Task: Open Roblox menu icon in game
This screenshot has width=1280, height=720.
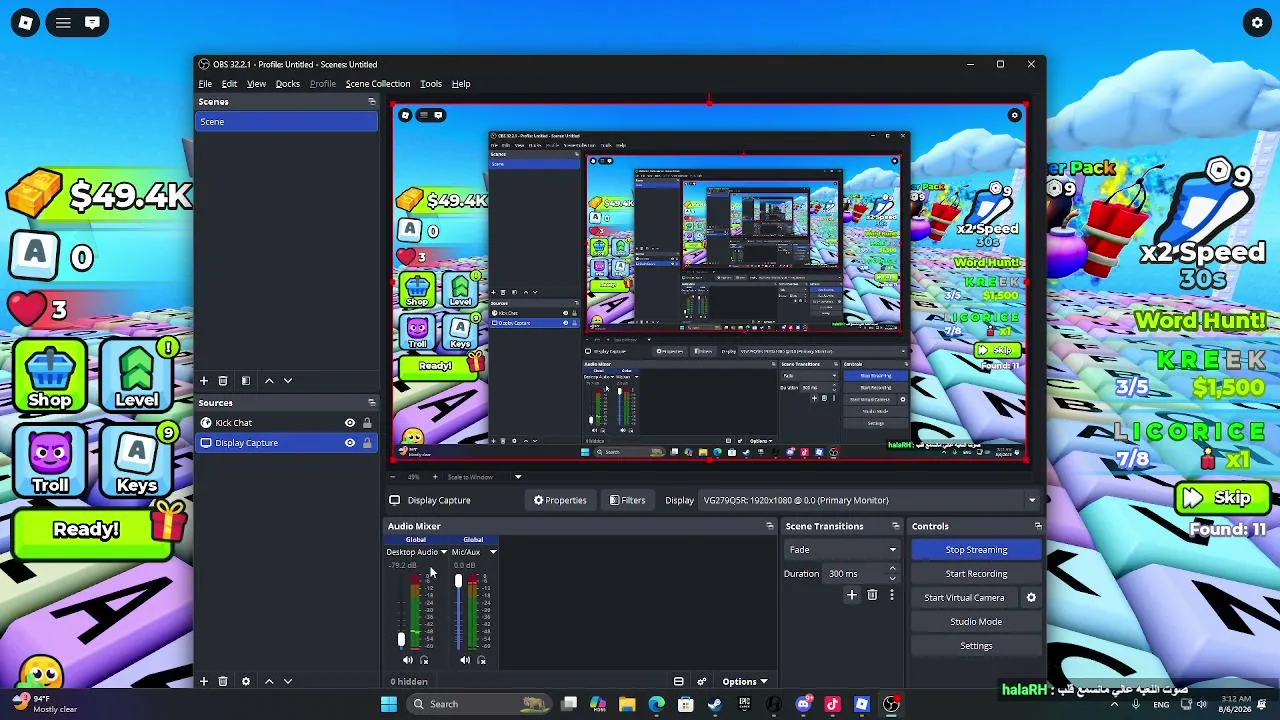Action: coord(63,23)
